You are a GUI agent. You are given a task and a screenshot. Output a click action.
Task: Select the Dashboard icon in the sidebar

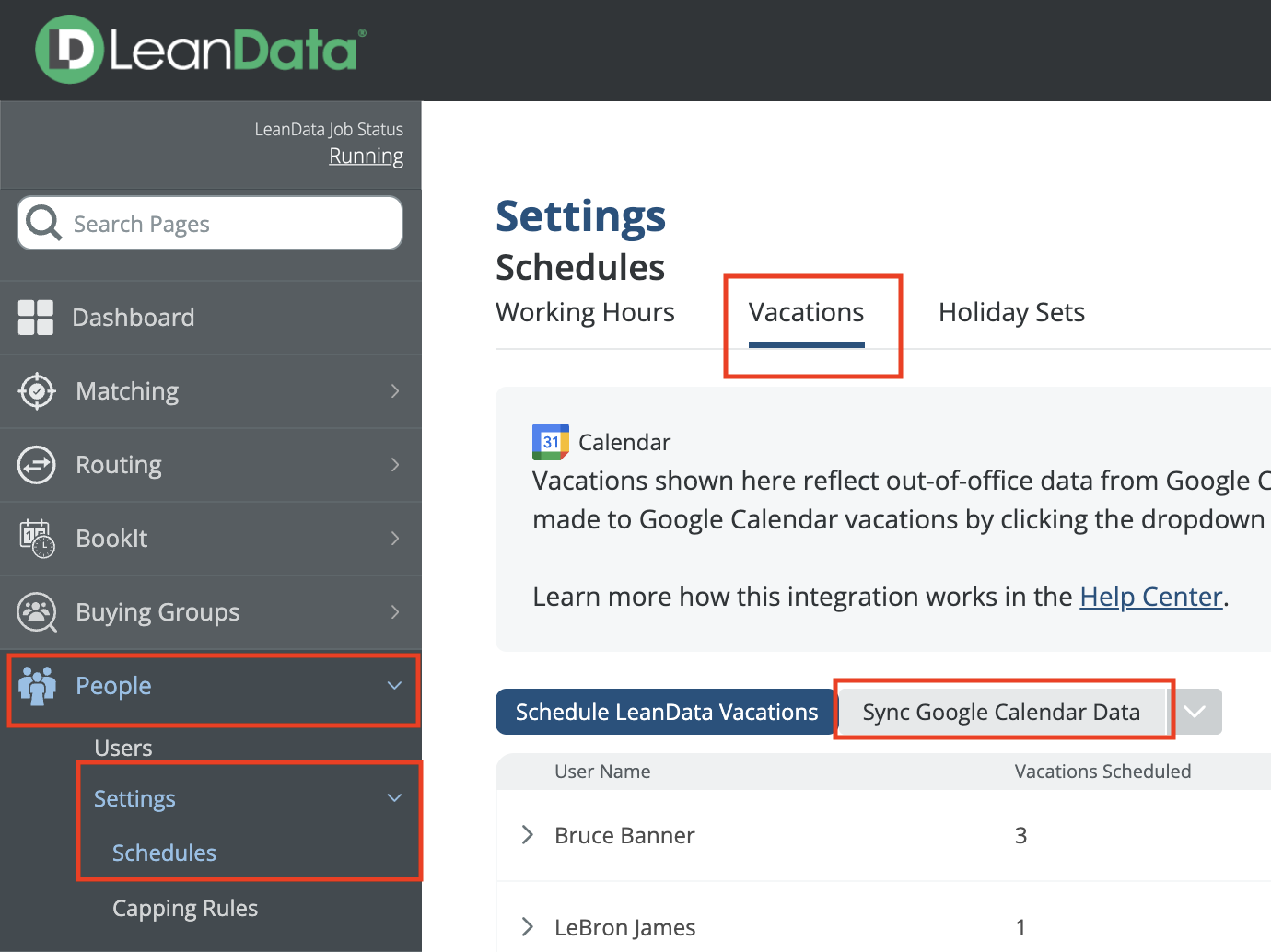(36, 317)
